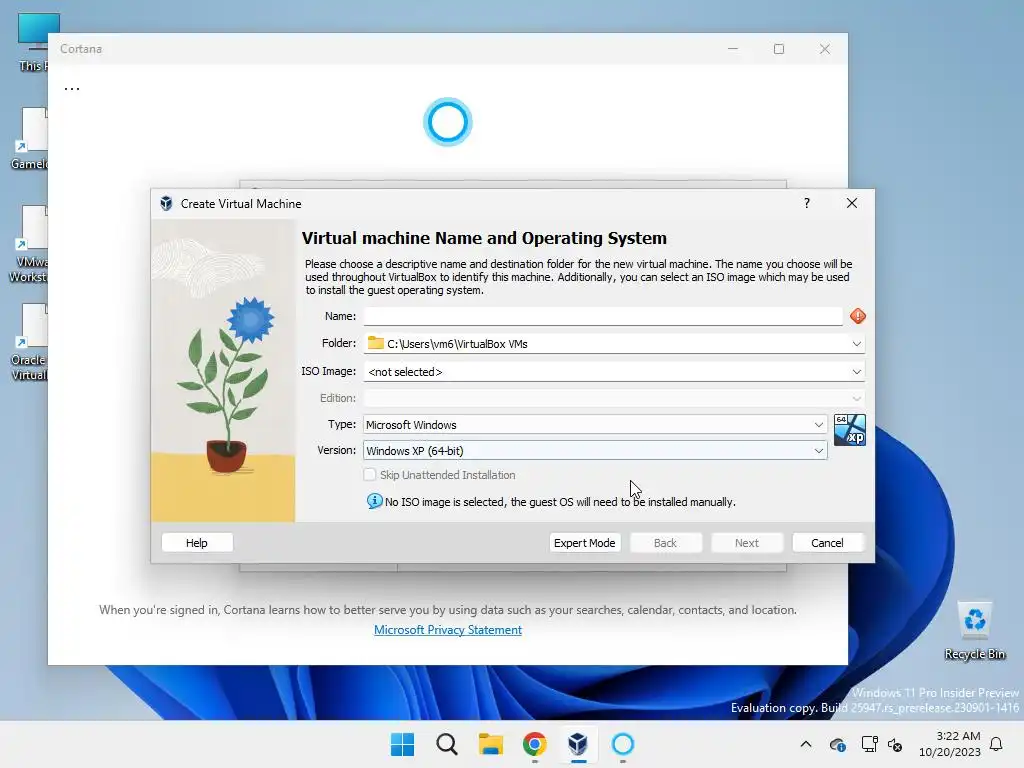Screen dimensions: 1024x768
Task: Click the Cancel button
Action: tap(827, 543)
